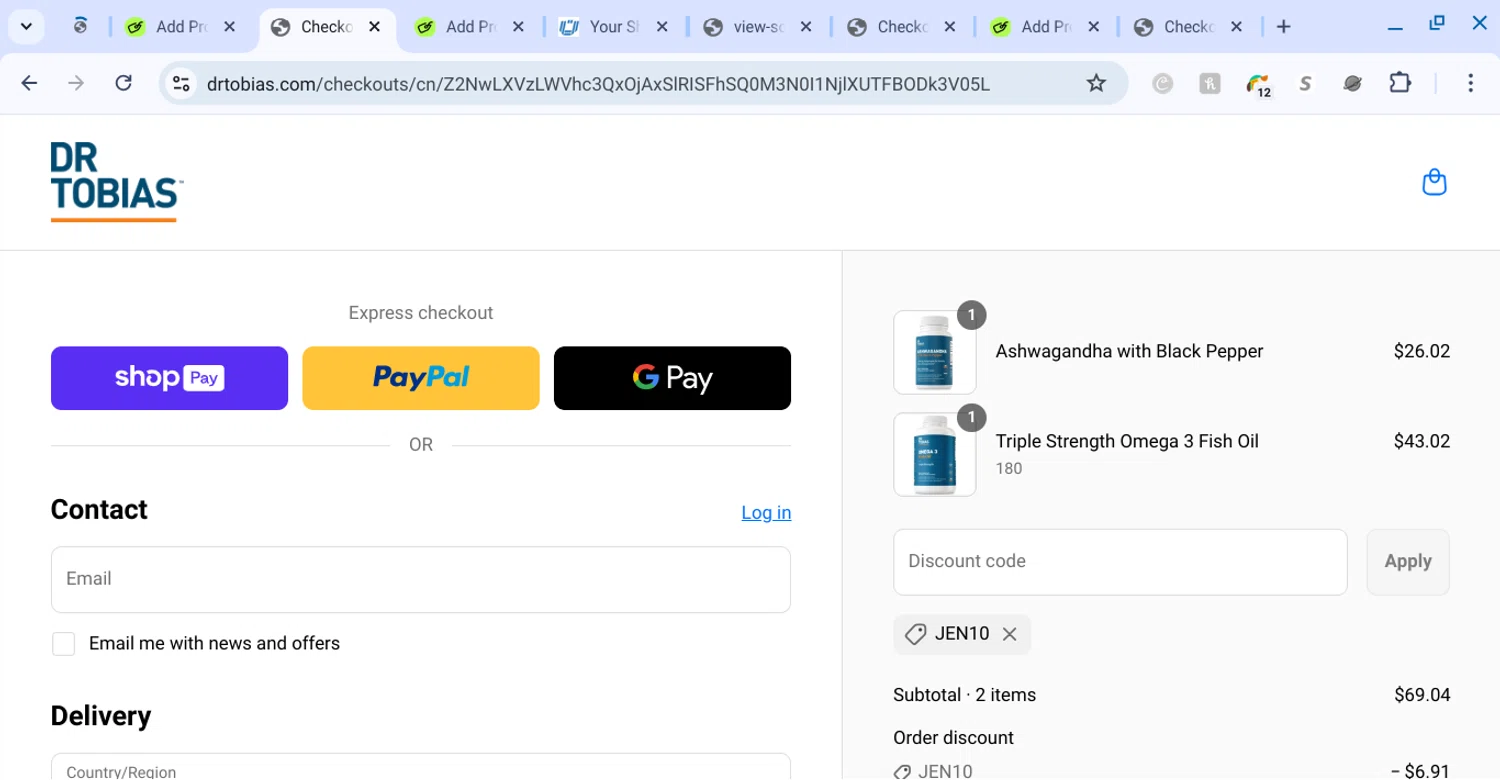Image resolution: width=1500 pixels, height=780 pixels.
Task: Click the grey square extension icon
Action: tap(1210, 84)
